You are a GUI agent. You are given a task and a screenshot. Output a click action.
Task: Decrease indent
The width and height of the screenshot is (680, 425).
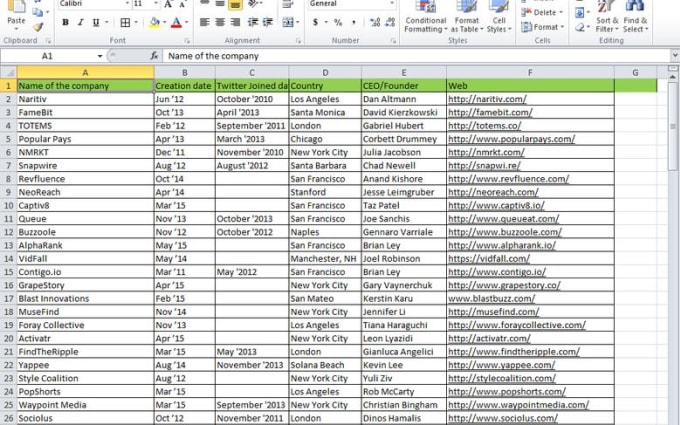point(253,22)
